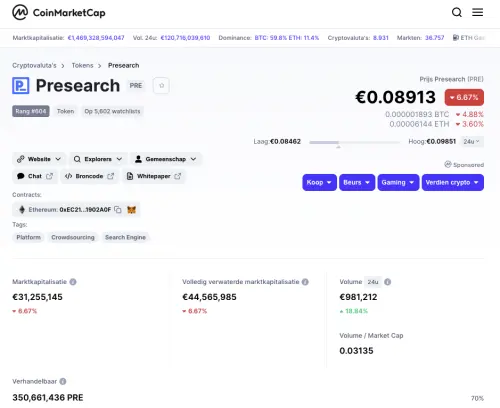The height and width of the screenshot is (408, 500).
Task: Change the 24u price range selector
Action: click(471, 141)
